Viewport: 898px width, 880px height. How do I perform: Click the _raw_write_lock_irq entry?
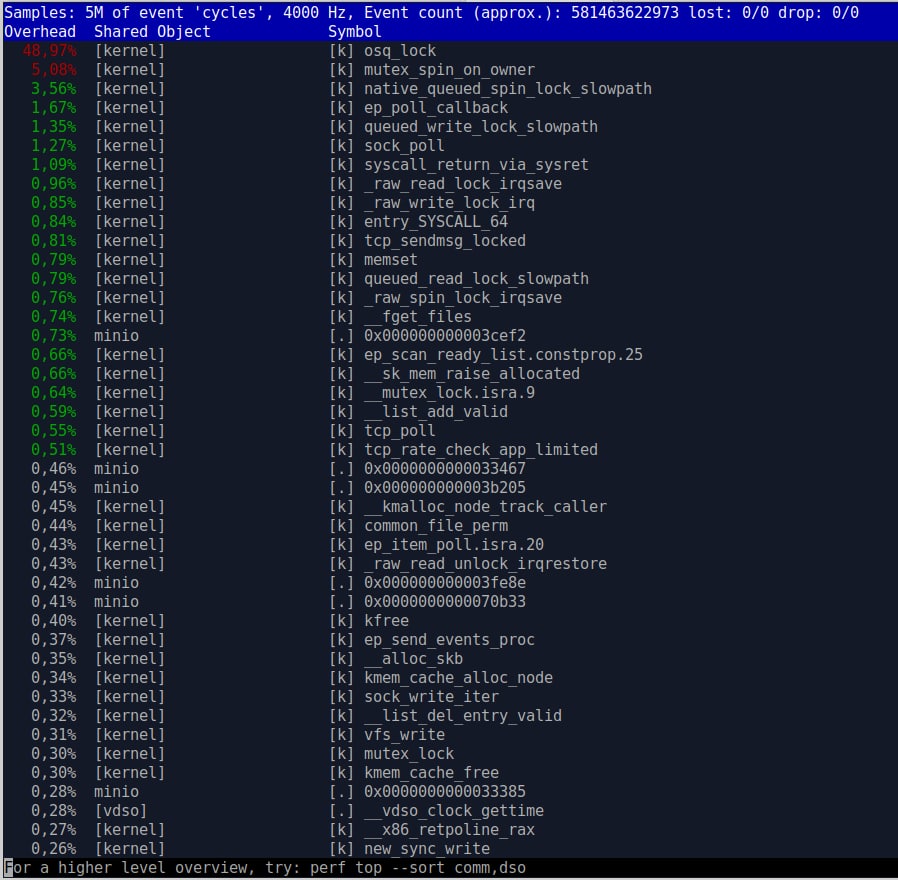pos(449,203)
